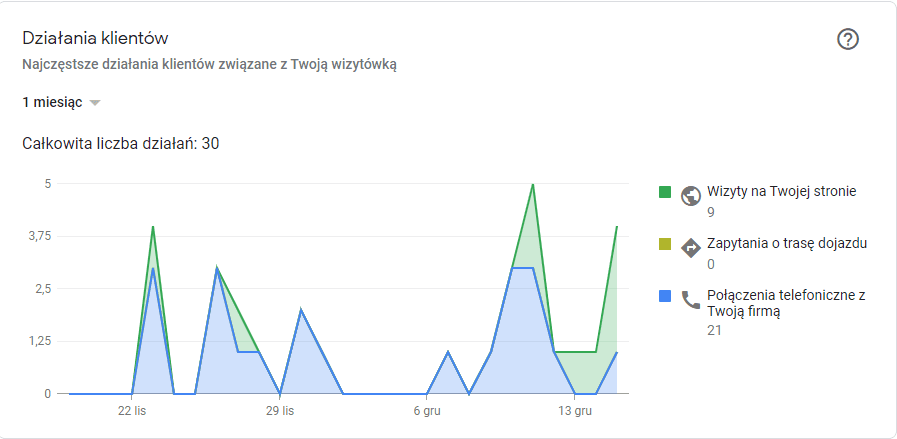Click the website visits count 9
This screenshot has width=897, height=439.
711,212
